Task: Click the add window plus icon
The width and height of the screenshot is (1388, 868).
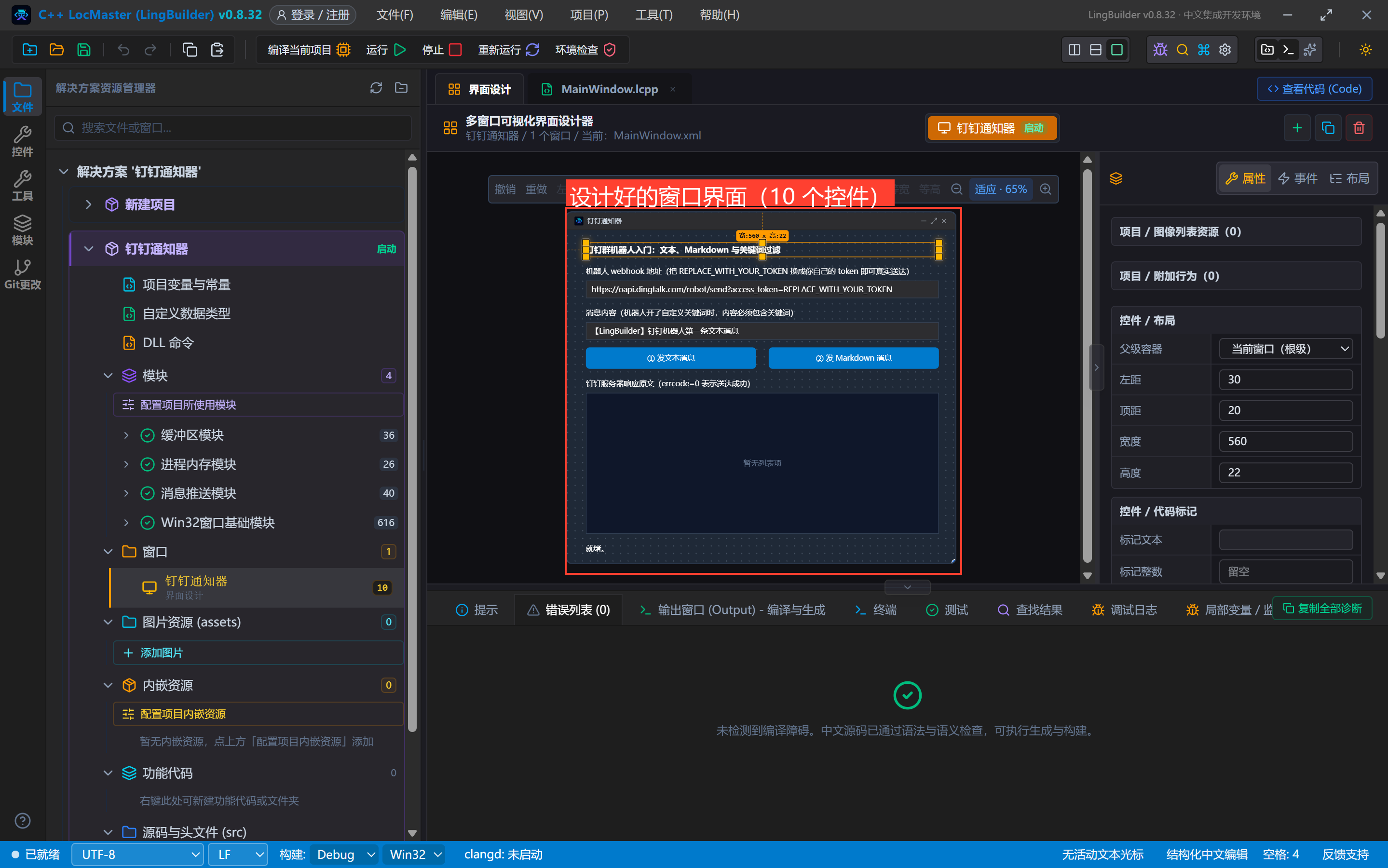Action: (x=1297, y=127)
